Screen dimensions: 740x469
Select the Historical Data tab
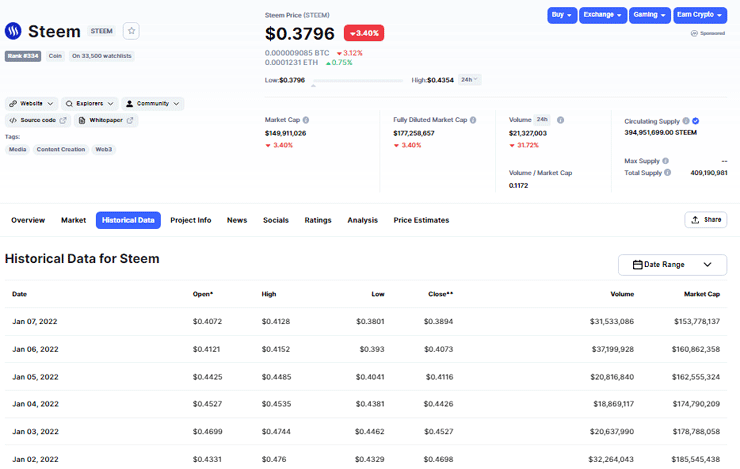click(x=128, y=220)
